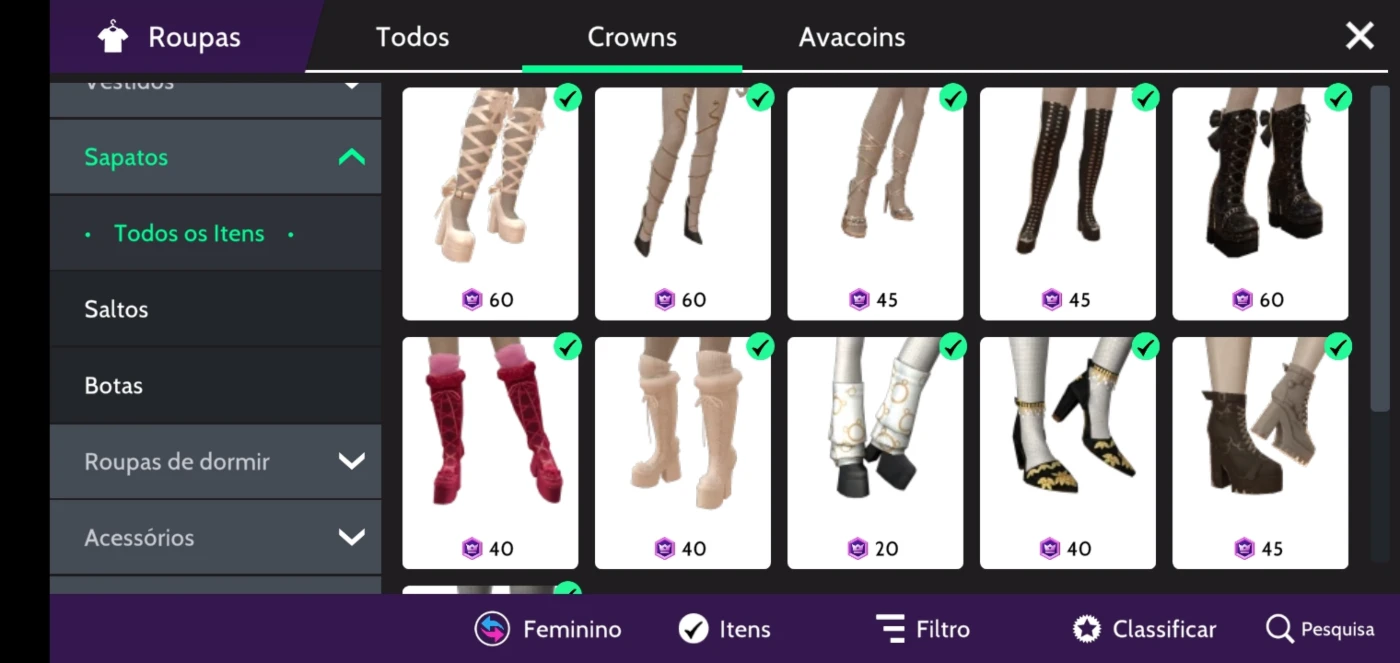The image size is (1400, 663).
Task: Click the Itens checkmark circle icon
Action: pos(693,629)
